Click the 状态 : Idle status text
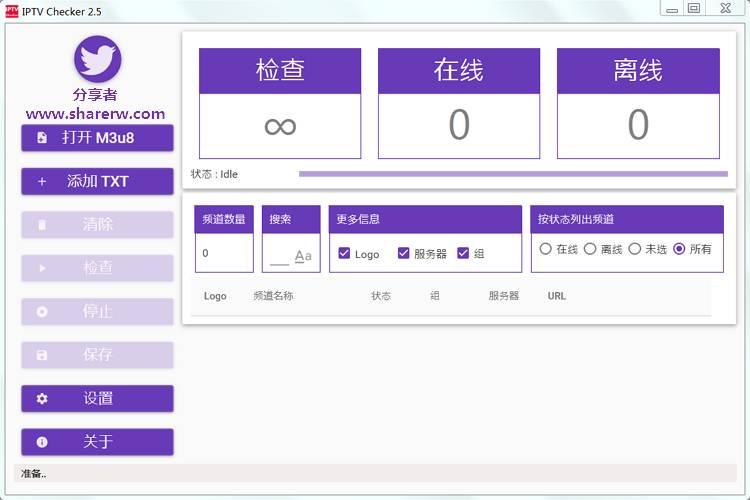The height and width of the screenshot is (500, 750). pos(214,174)
